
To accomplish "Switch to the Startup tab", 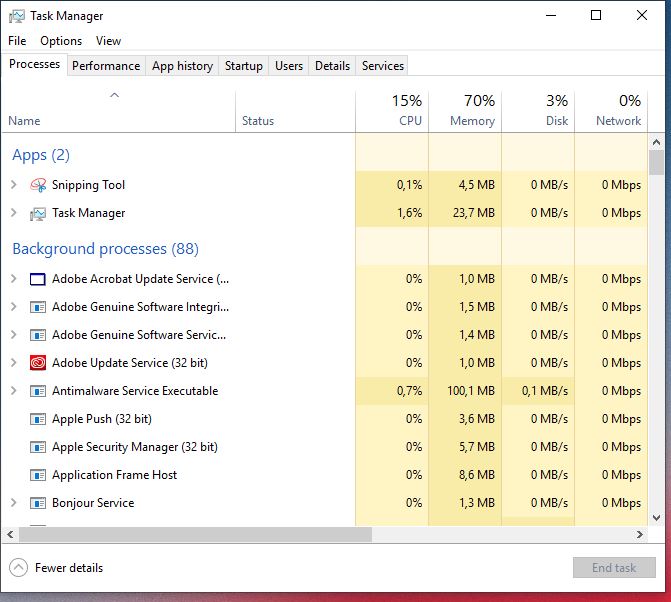I will pyautogui.click(x=243, y=66).
